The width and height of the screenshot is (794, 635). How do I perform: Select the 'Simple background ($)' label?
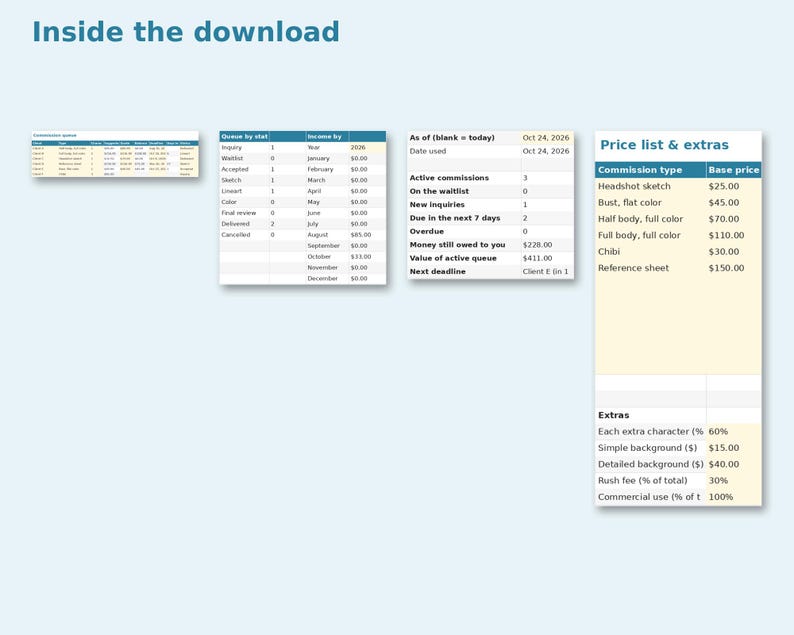coord(647,448)
